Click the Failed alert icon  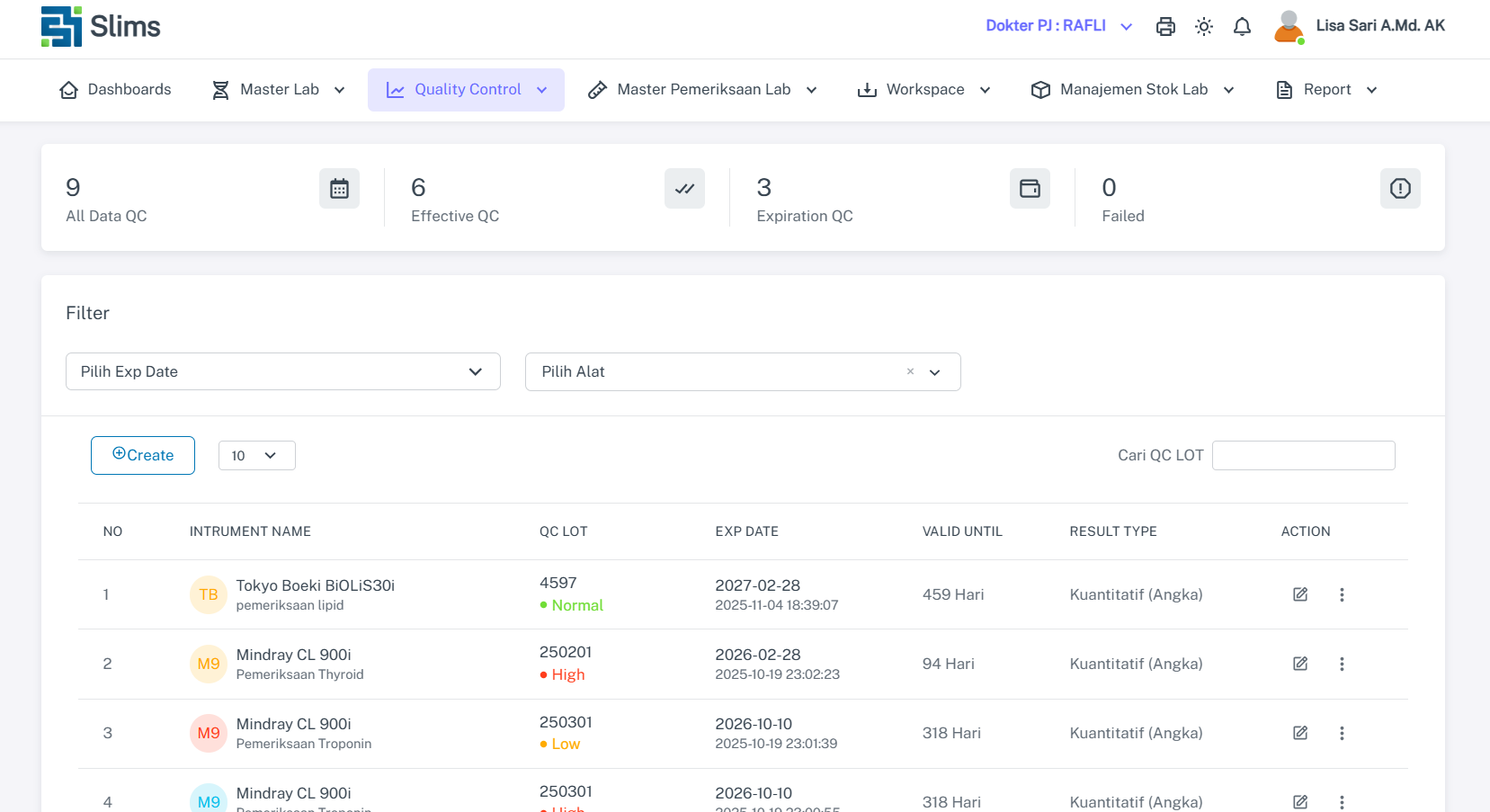click(x=1400, y=189)
